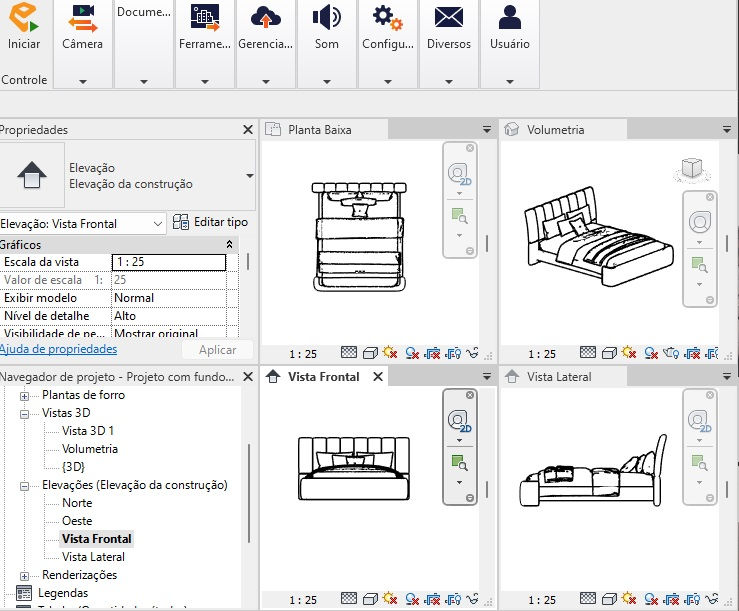Open detail level icon in Planta Baixa
This screenshot has width=739, height=611.
pos(349,352)
